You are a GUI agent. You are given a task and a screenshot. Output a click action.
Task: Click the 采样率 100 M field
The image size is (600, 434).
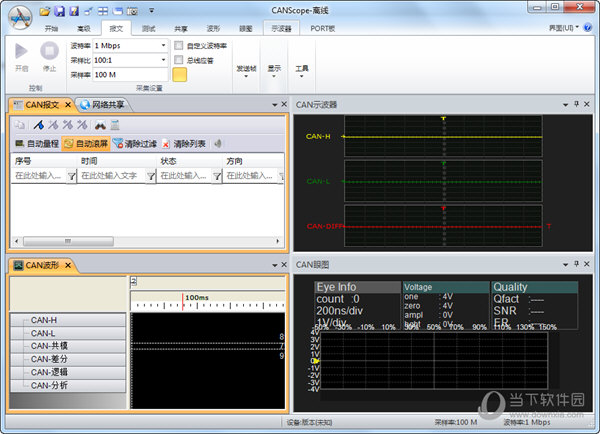(x=130, y=75)
